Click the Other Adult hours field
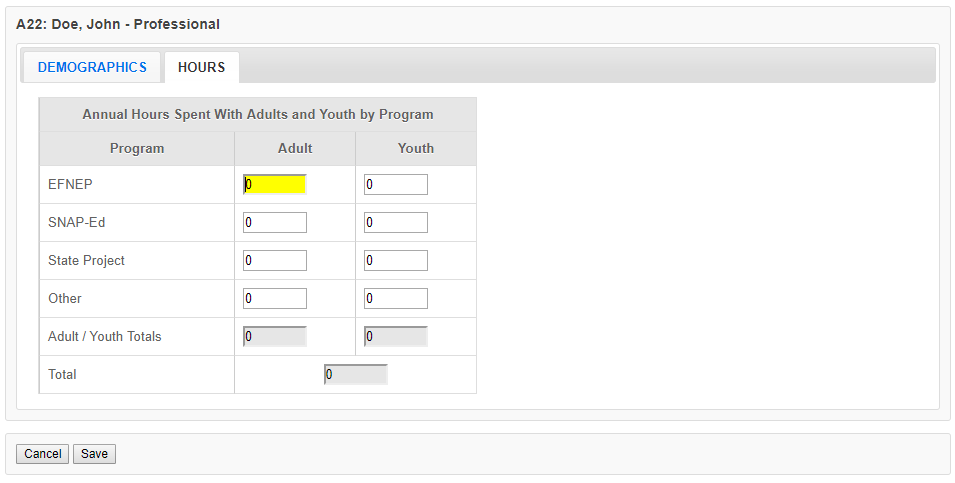 tap(275, 298)
